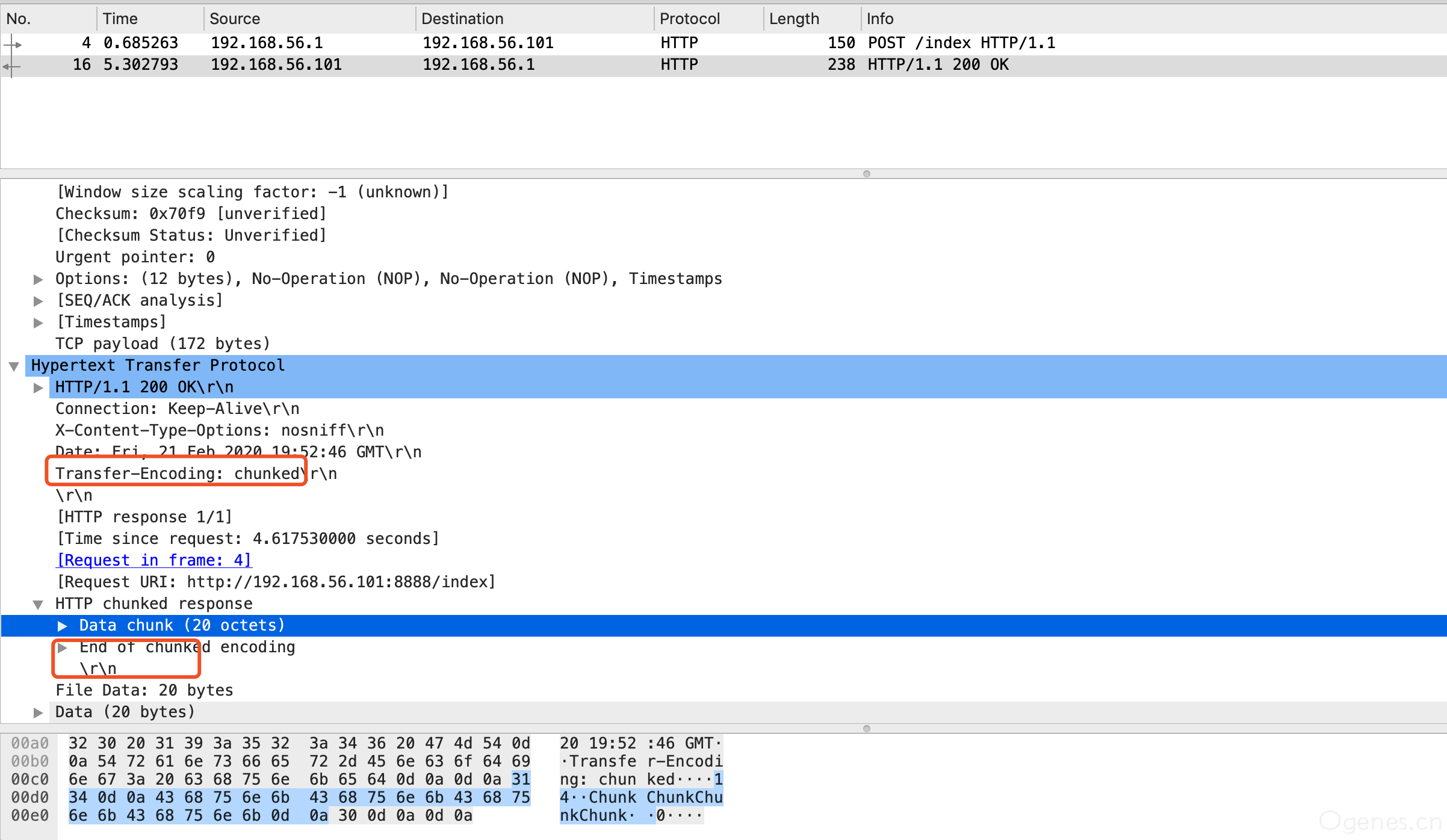The image size is (1447, 840).
Task: Expand the [Timestamps] node
Action: point(38,323)
